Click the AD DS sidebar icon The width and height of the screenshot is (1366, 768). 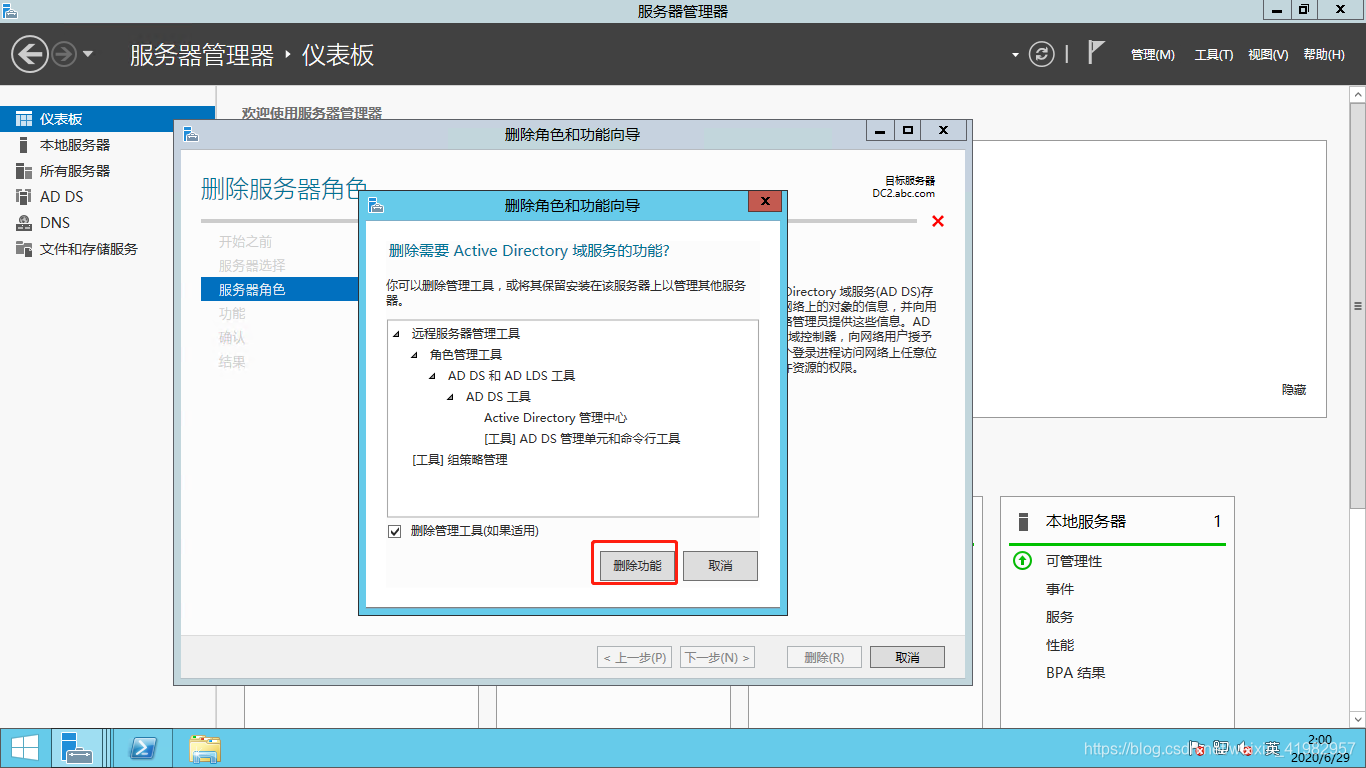click(24, 197)
